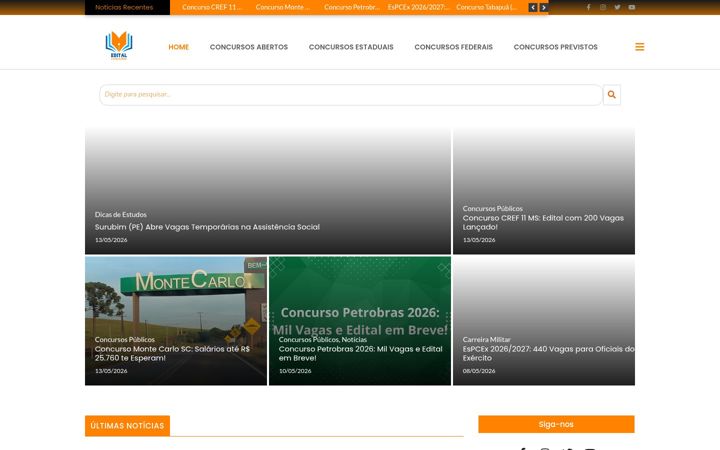Open CONCURSOS ESTADUAIS menu
720x450 pixels.
351,47
